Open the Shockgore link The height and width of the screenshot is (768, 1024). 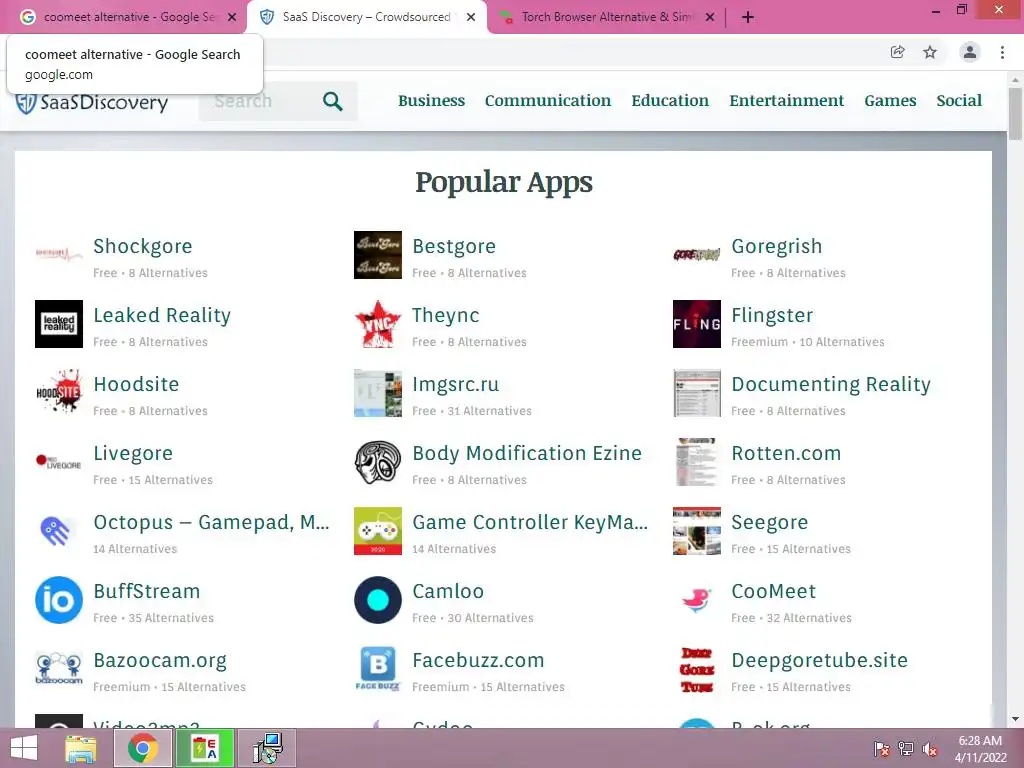coord(143,246)
